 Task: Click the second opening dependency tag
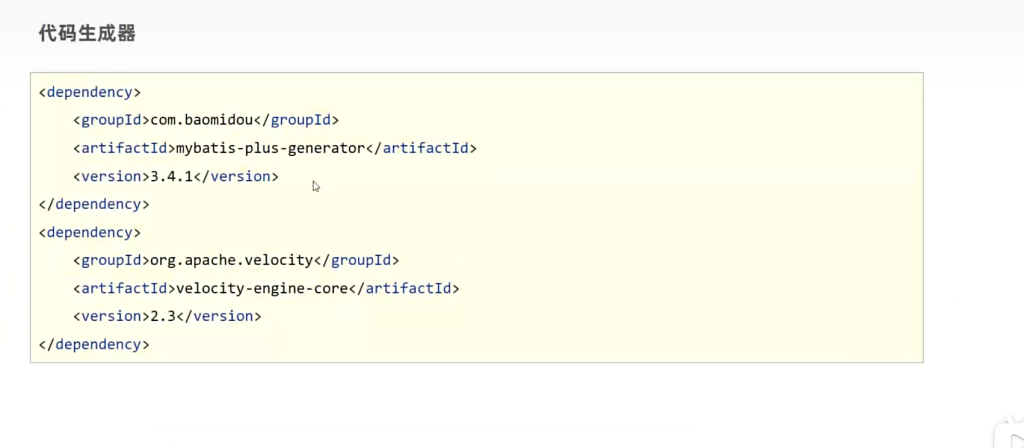pyautogui.click(x=89, y=232)
